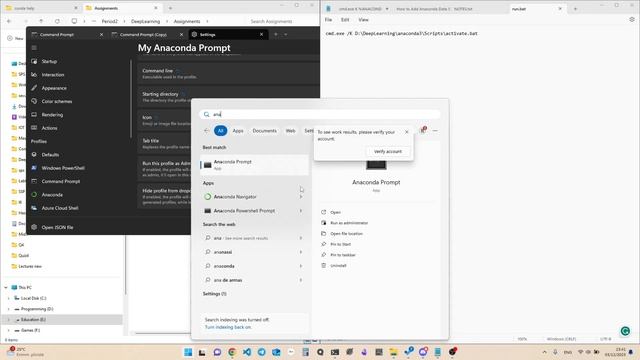
Task: Open Color schemes in Terminal sidebar
Action: (x=57, y=101)
